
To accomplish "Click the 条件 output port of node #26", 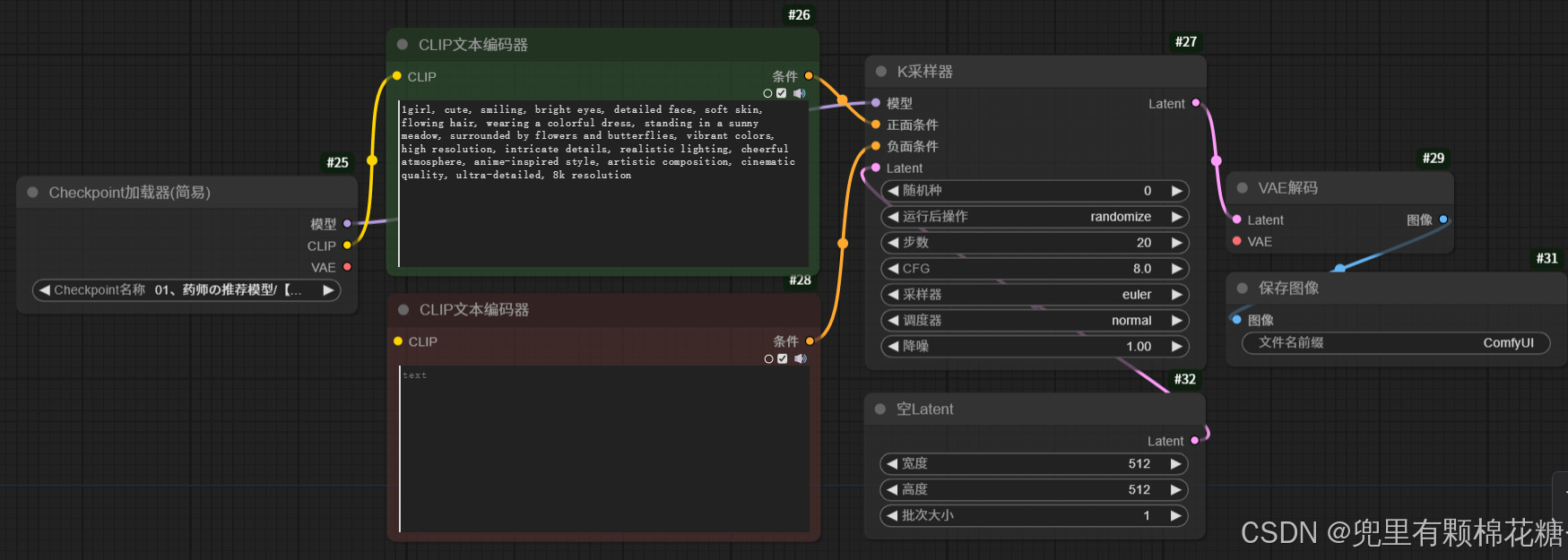I will tap(809, 76).
